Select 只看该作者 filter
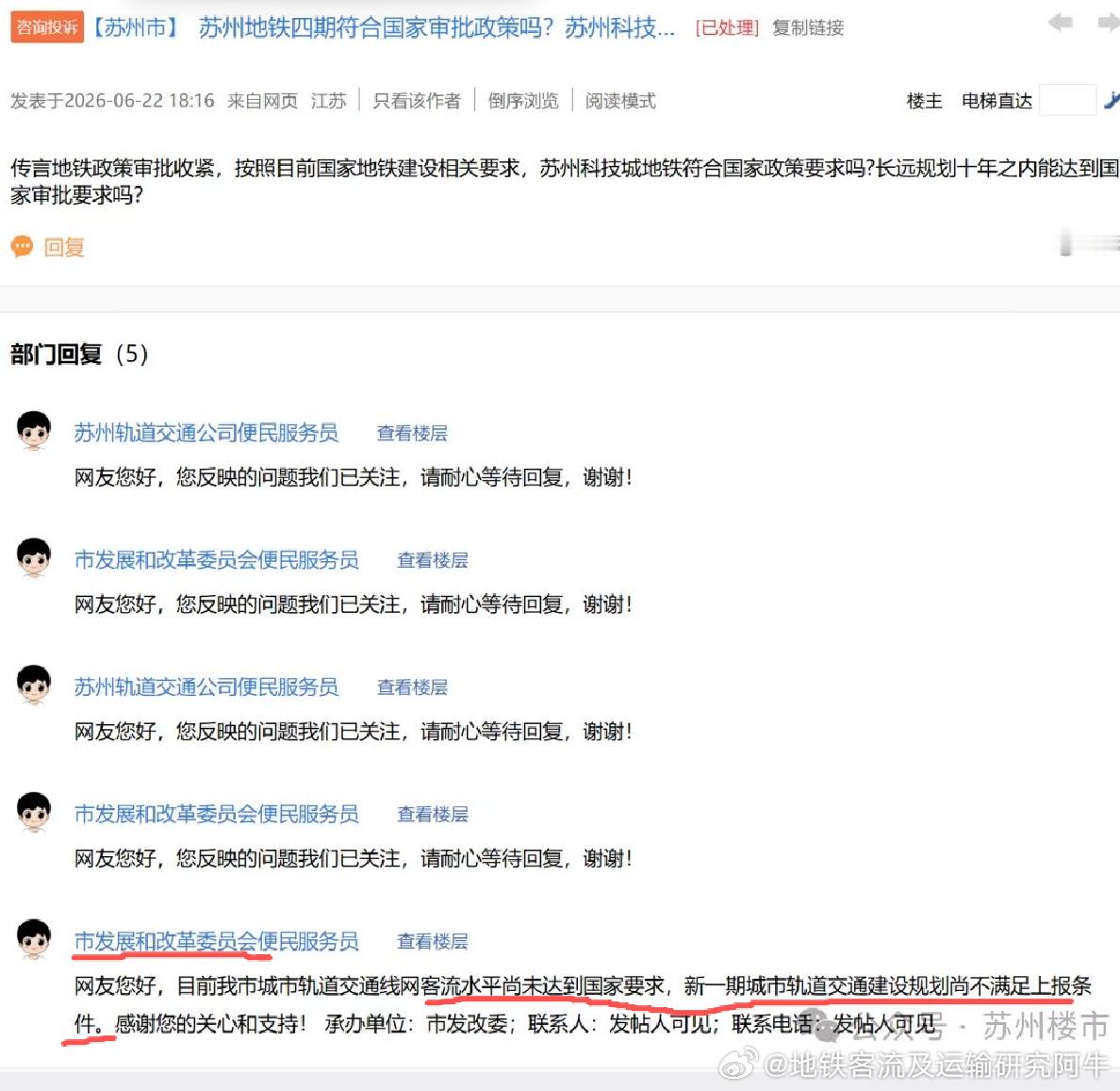1120x1091 pixels. [x=417, y=101]
